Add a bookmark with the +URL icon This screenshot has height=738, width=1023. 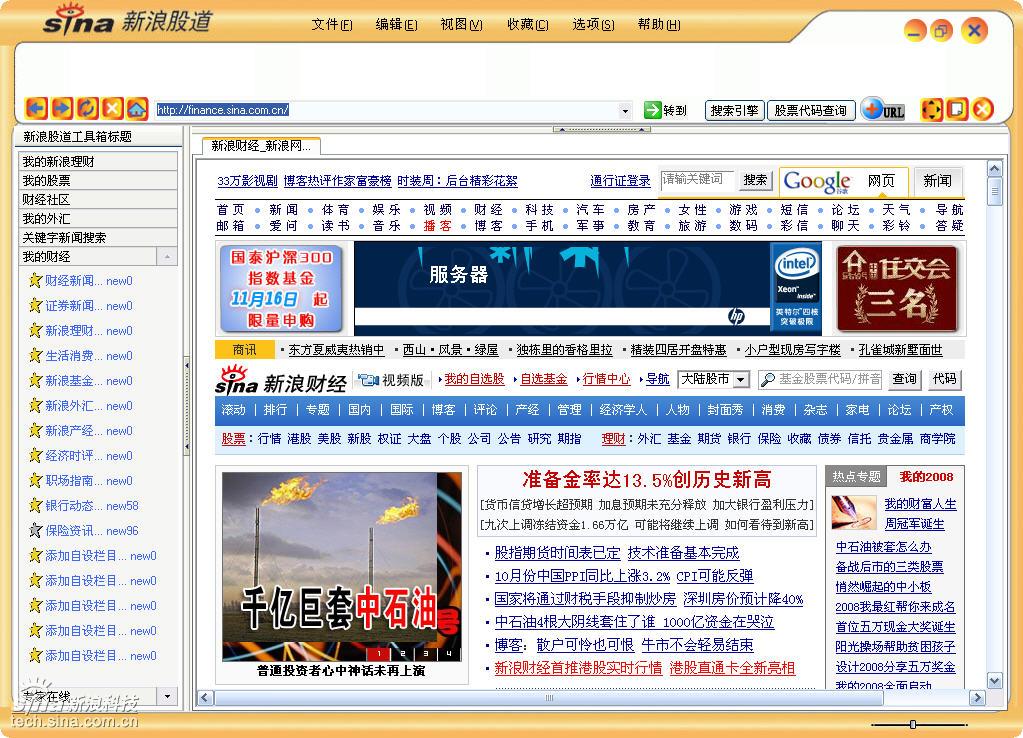(883, 109)
